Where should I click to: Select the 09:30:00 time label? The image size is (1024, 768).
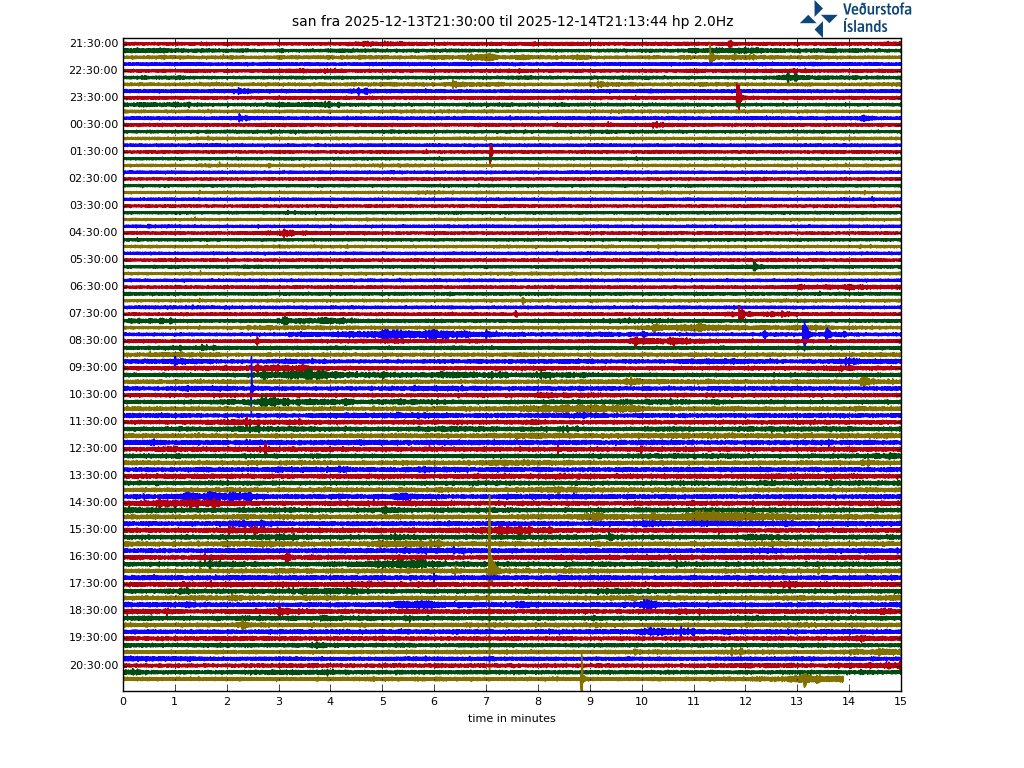pyautogui.click(x=94, y=368)
